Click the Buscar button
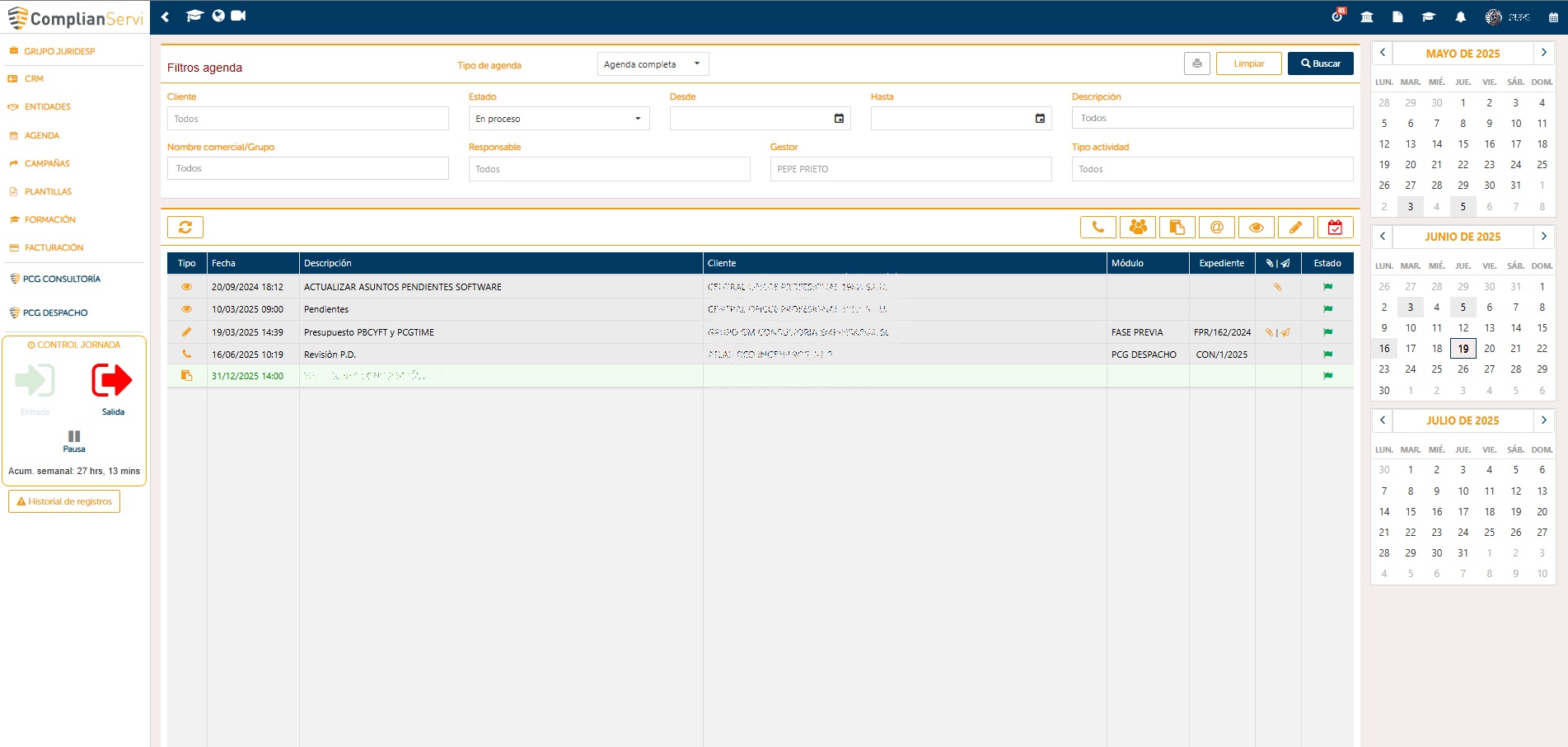Screen dimensions: 1568x747 (1321, 63)
